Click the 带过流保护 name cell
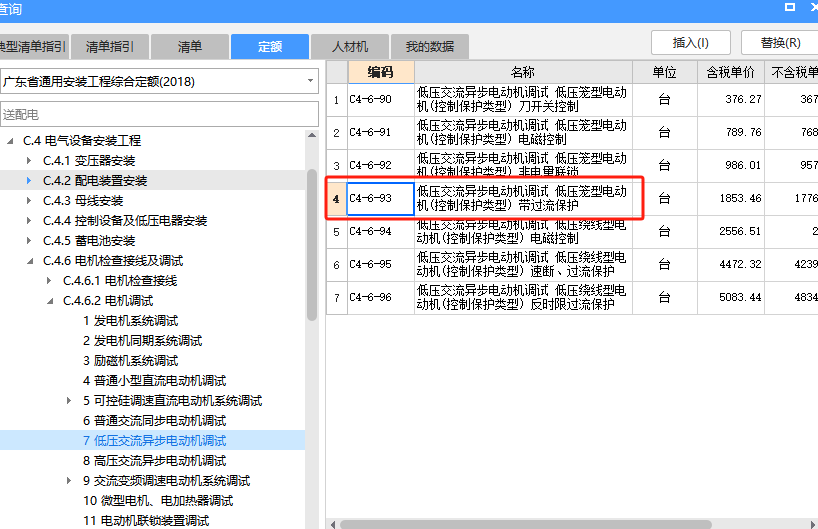Viewport: 818px width, 529px height. pyautogui.click(x=523, y=198)
